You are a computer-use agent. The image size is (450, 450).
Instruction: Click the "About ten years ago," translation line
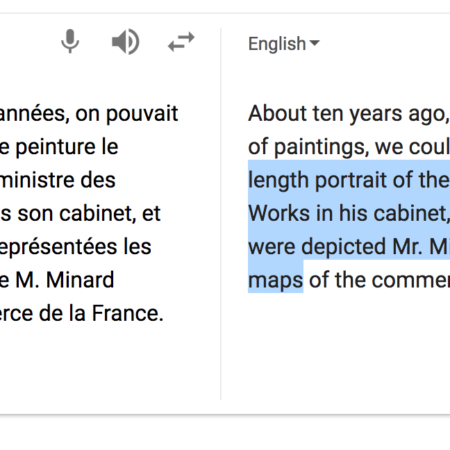[x=349, y=114]
